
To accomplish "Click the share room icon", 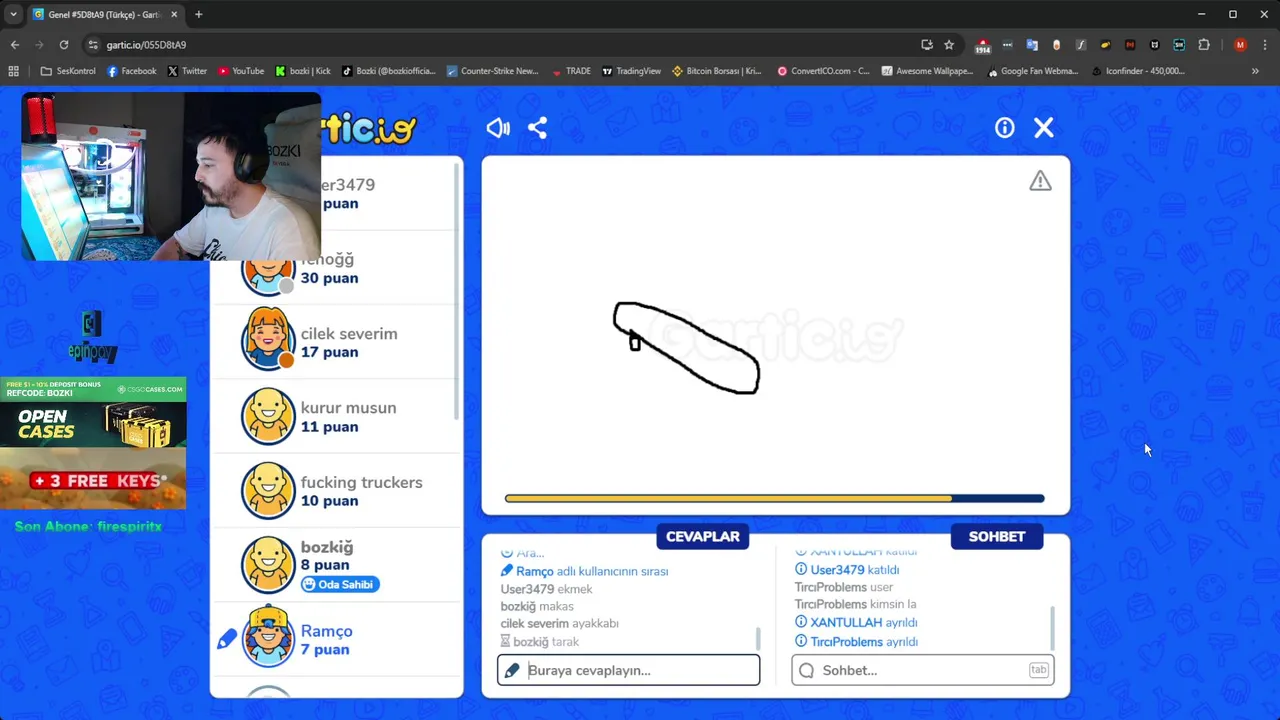I will [537, 128].
